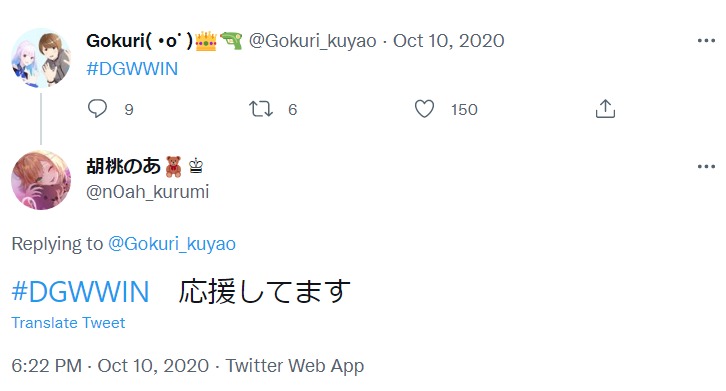Open @Gokuri_kuyao in Replying to line
Screen dimensions: 726x391
point(172,244)
